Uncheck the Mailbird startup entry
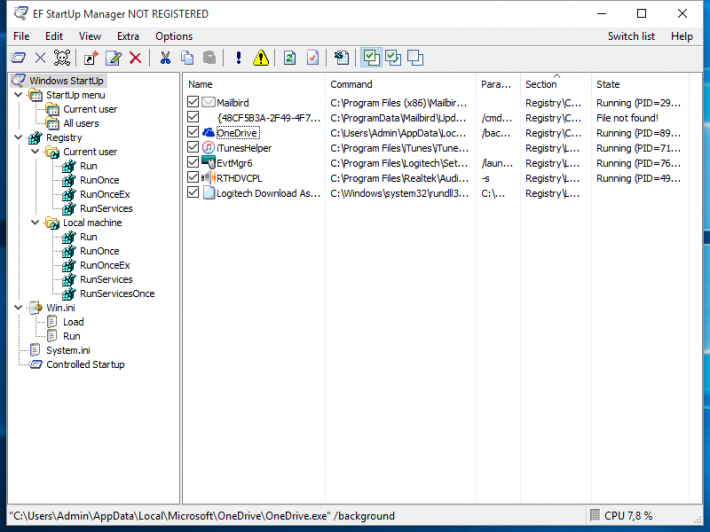Viewport: 710px width, 532px height. pos(193,102)
